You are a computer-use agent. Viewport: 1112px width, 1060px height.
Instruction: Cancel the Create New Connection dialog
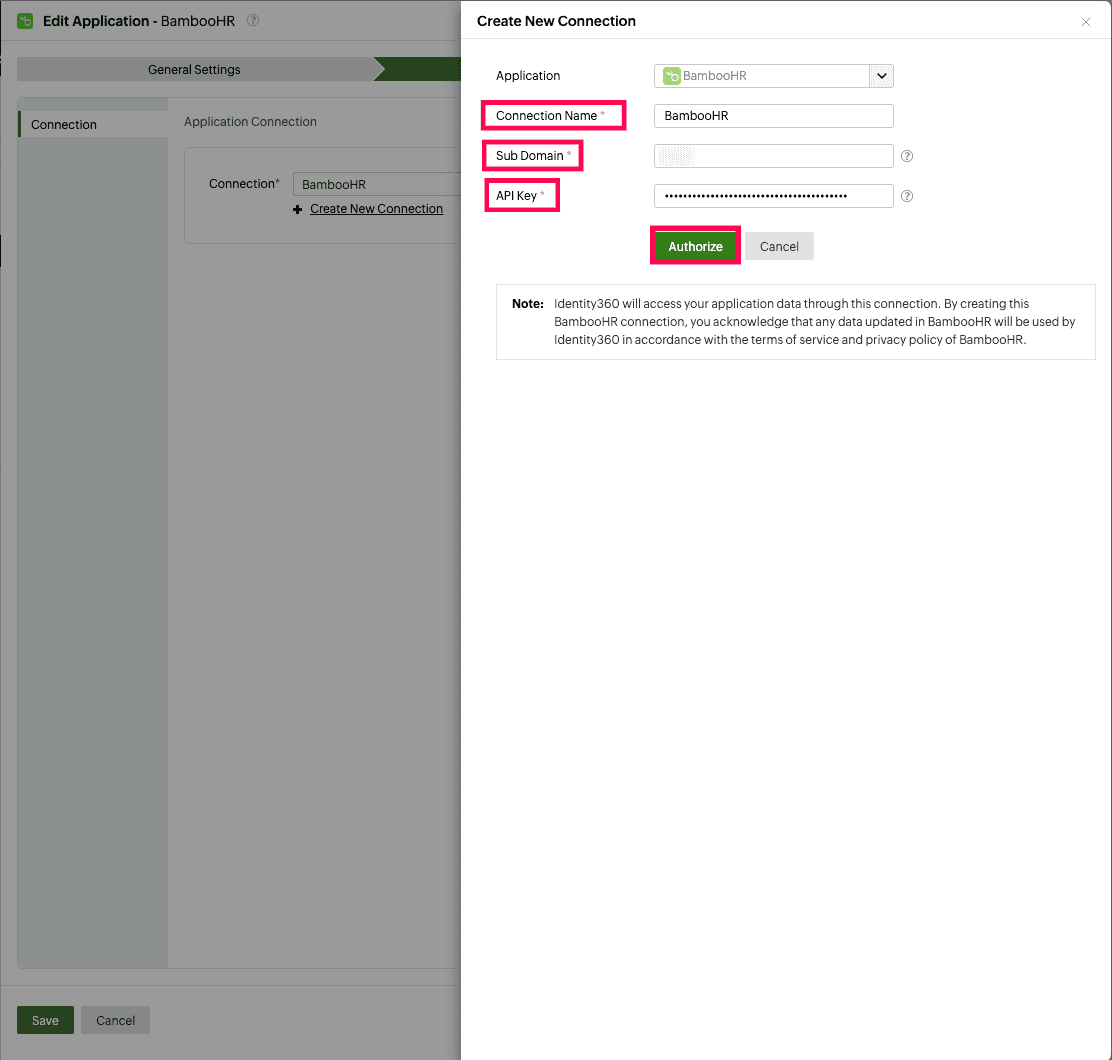point(779,245)
